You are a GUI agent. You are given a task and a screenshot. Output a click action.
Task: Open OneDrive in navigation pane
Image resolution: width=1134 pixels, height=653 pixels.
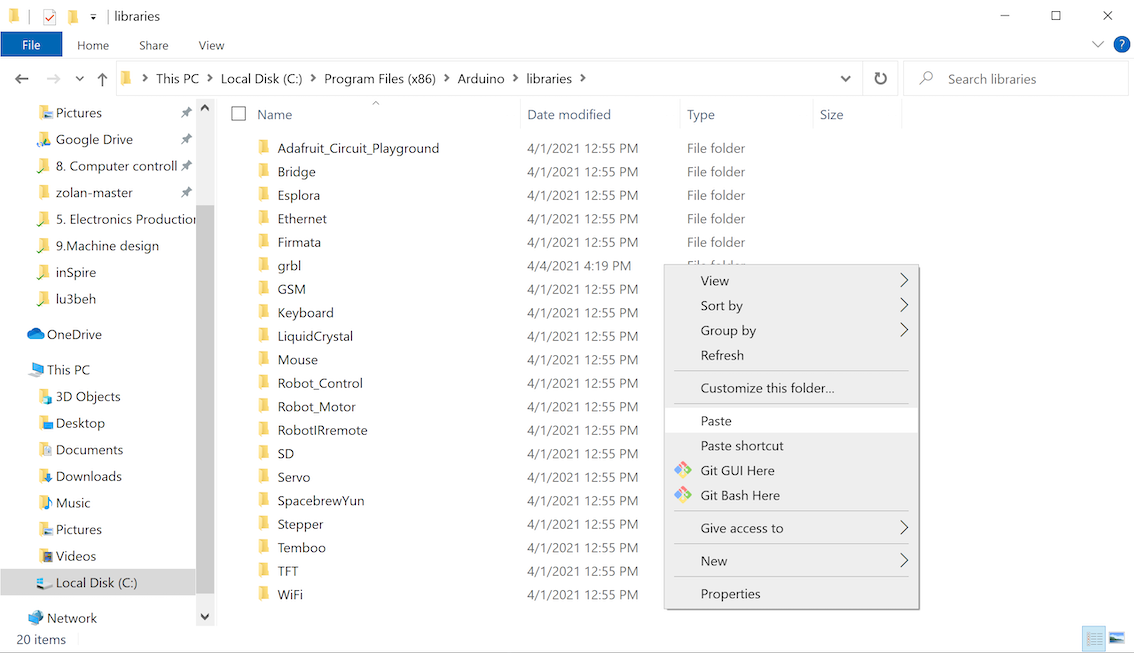click(74, 334)
